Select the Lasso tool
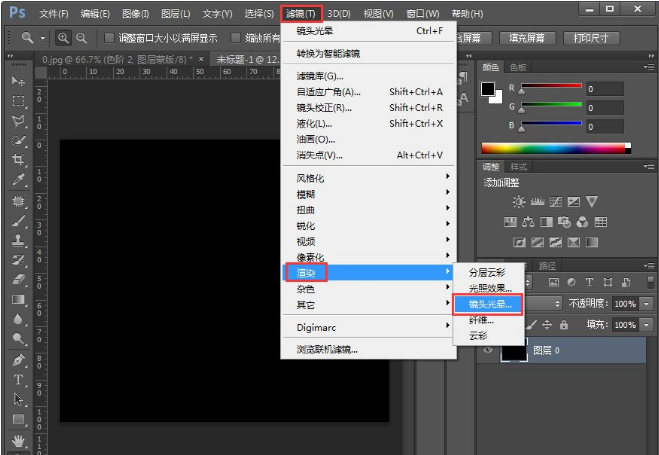659x455 pixels. click(x=18, y=121)
